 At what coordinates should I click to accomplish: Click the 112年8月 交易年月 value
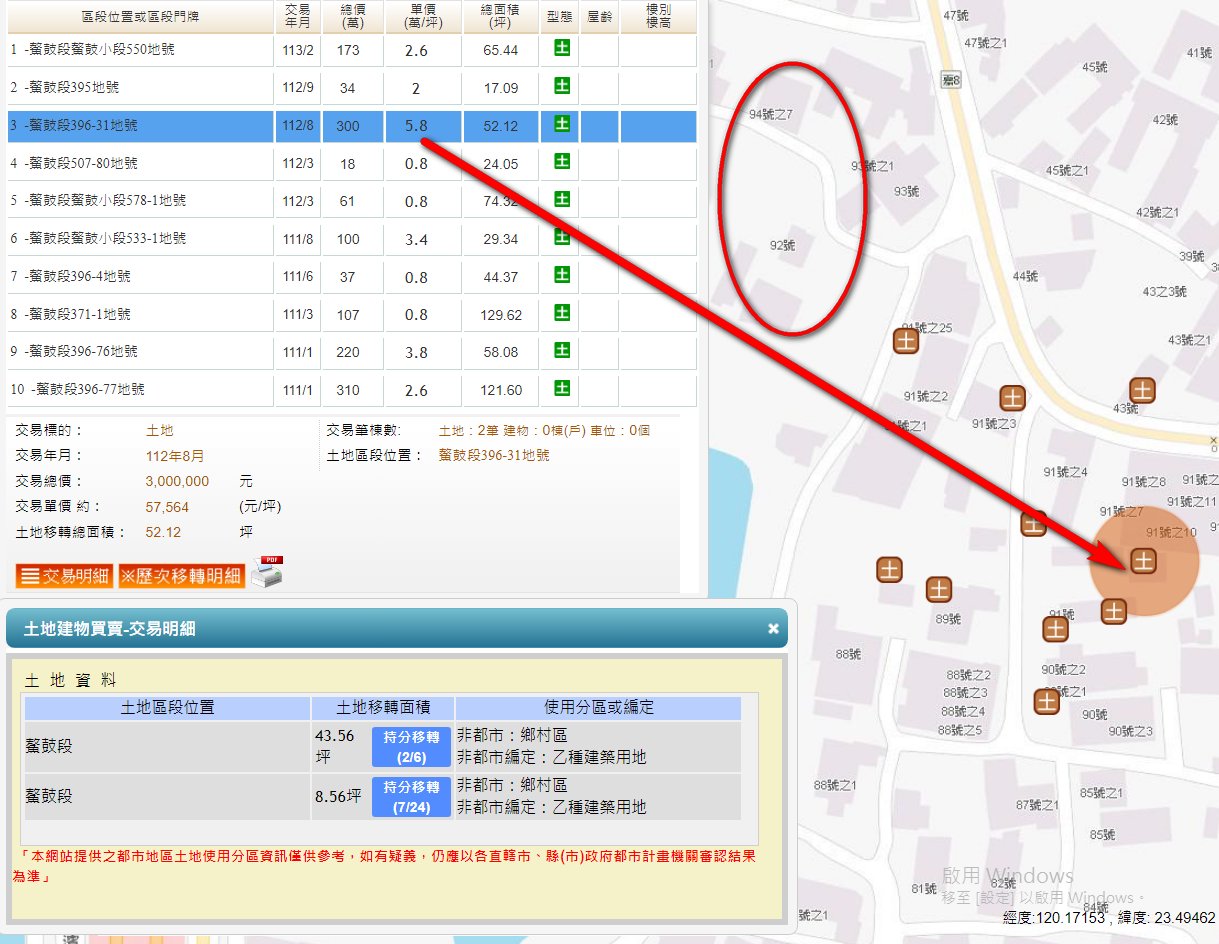click(175, 456)
